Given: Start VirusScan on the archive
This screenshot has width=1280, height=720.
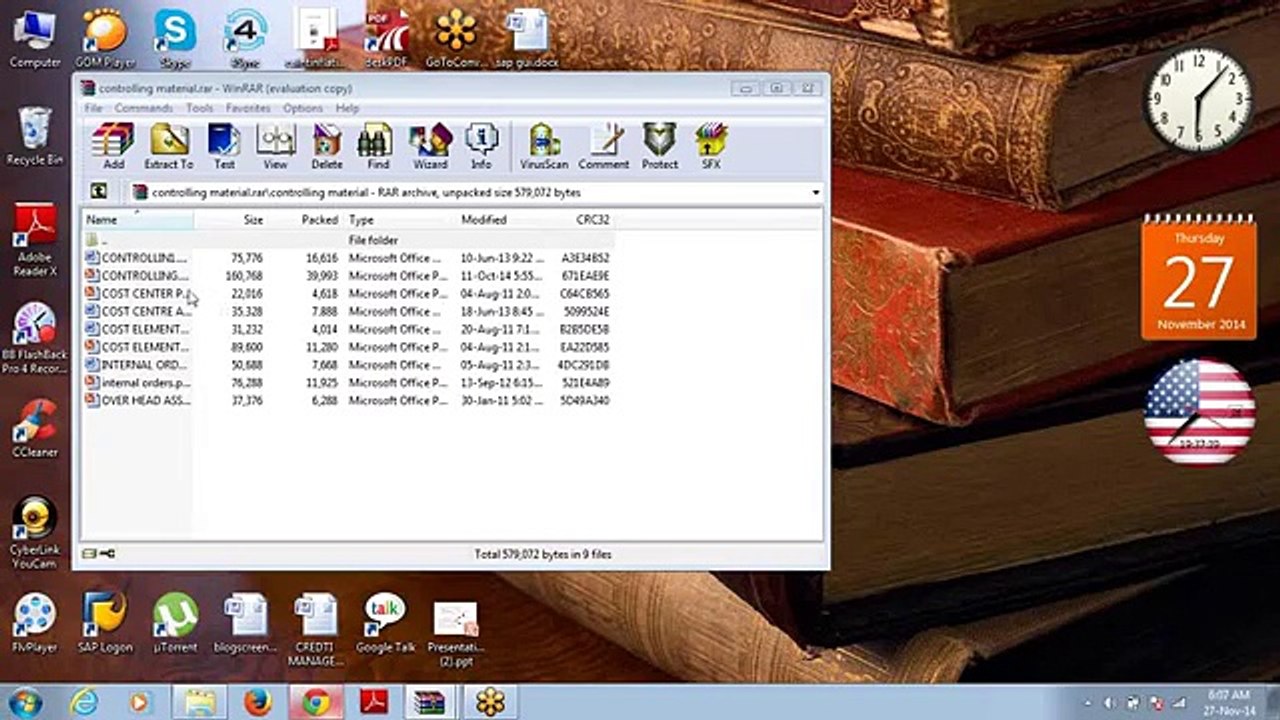Looking at the screenshot, I should tap(544, 146).
